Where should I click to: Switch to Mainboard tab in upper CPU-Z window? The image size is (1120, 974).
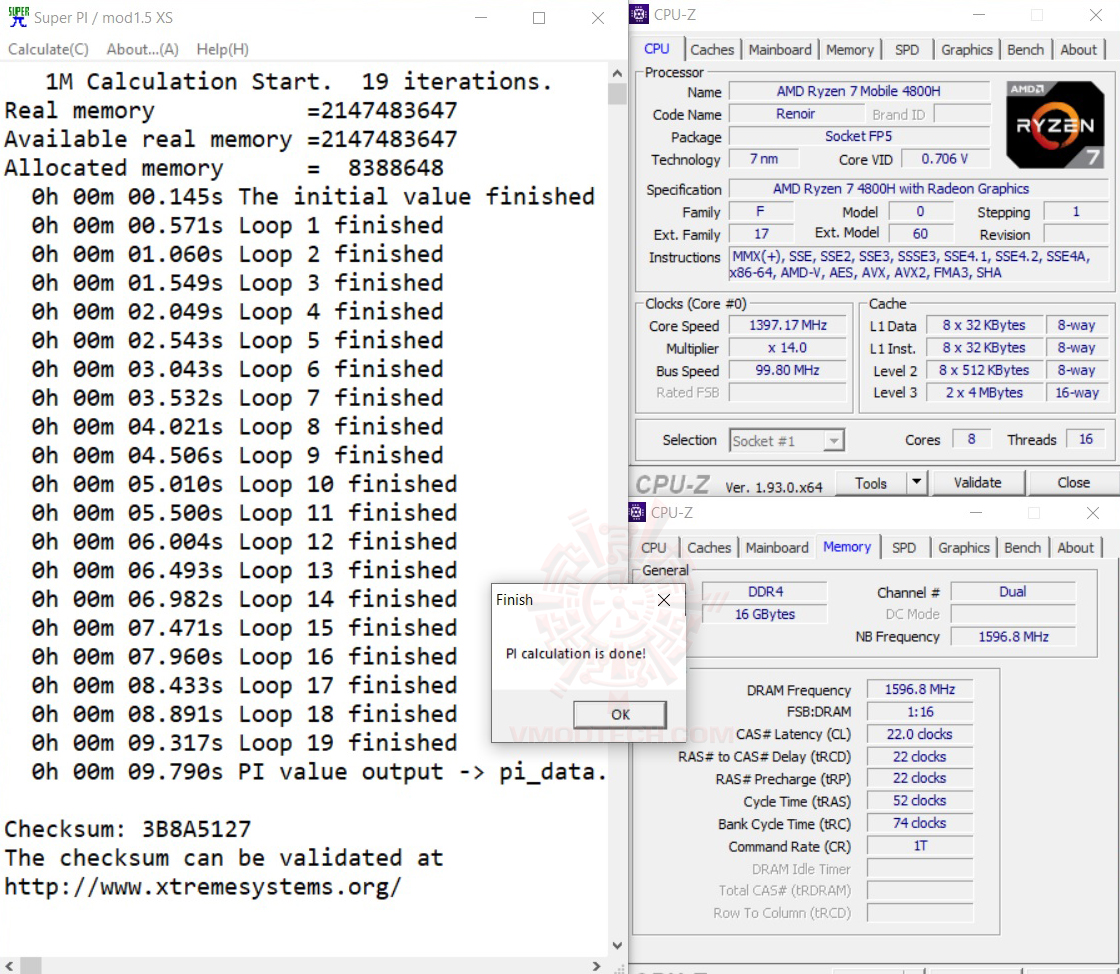780,49
